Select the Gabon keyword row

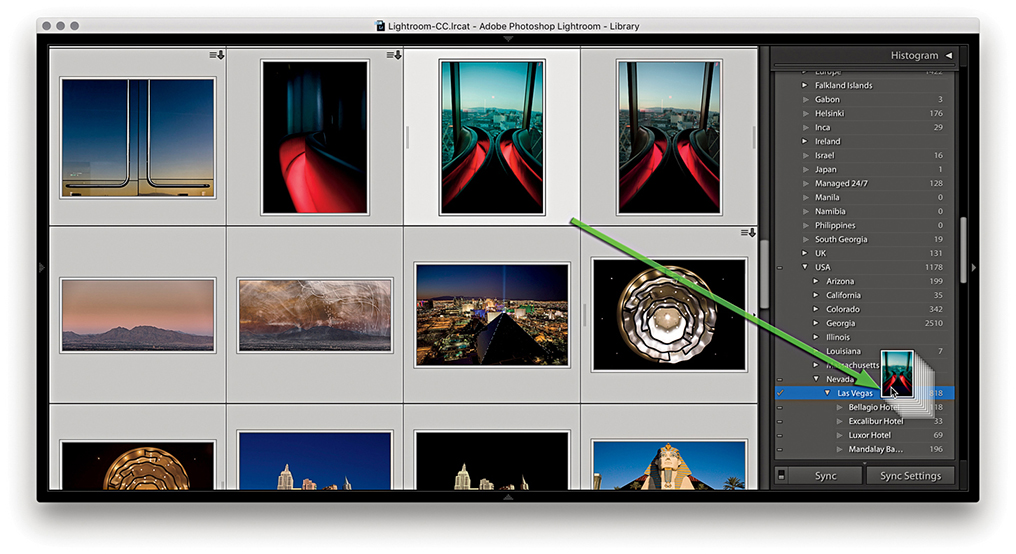pos(864,99)
